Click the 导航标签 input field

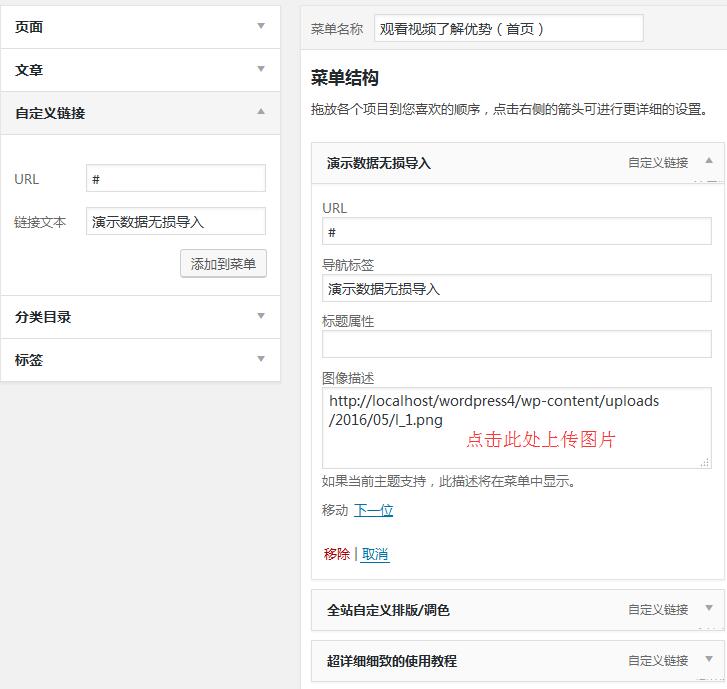pyautogui.click(x=516, y=288)
